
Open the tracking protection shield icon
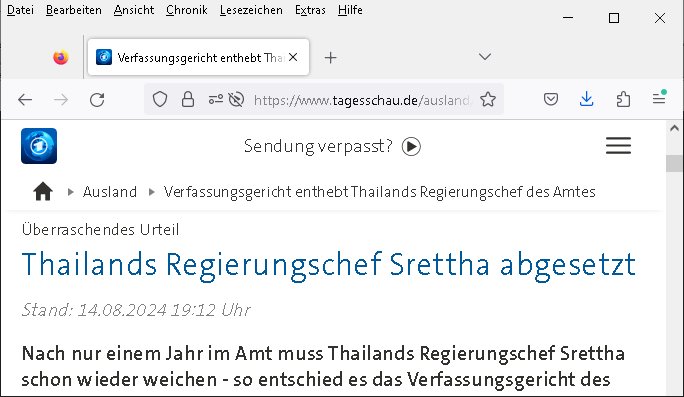[x=160, y=99]
